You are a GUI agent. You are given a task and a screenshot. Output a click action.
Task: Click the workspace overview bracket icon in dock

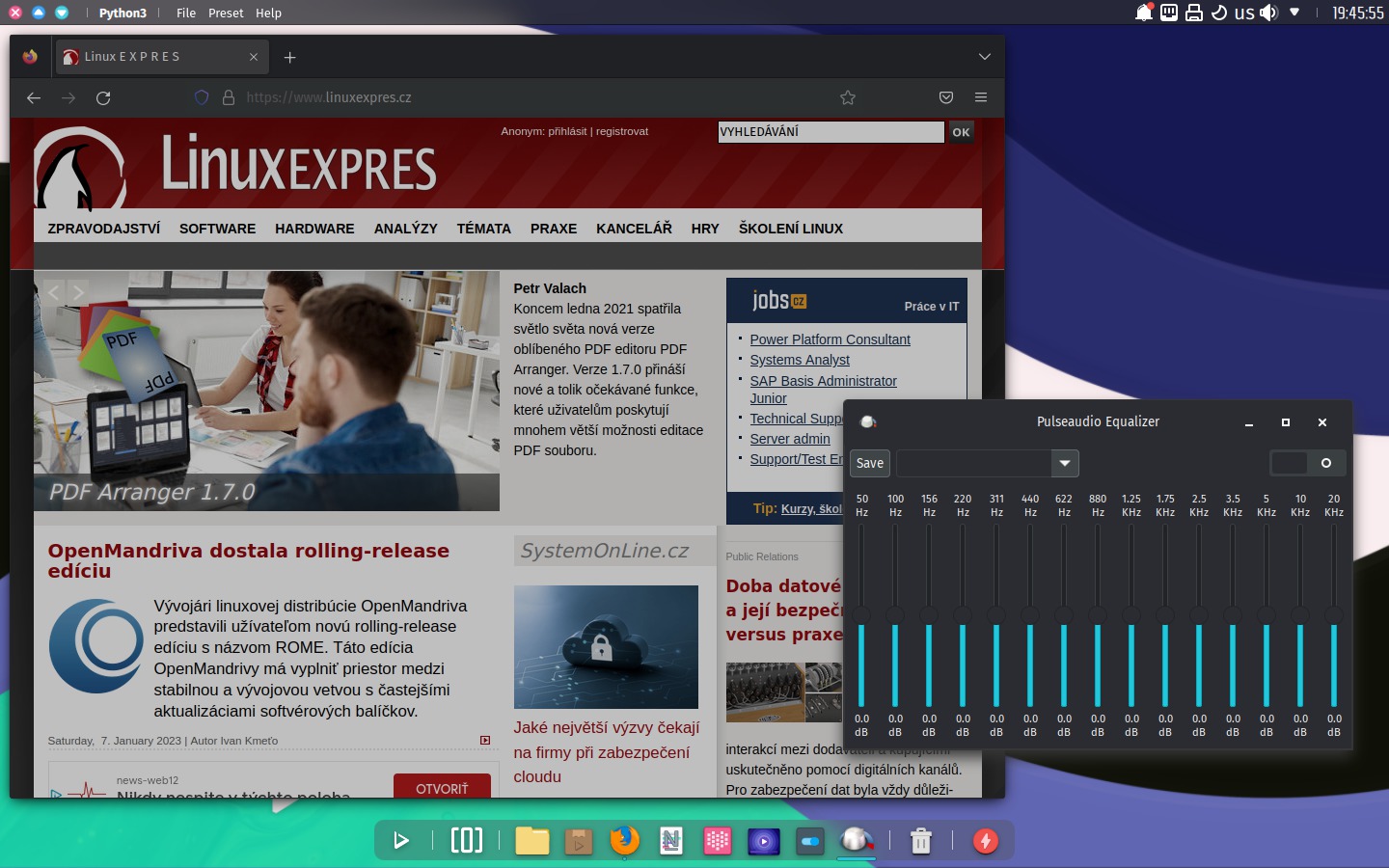coord(467,840)
